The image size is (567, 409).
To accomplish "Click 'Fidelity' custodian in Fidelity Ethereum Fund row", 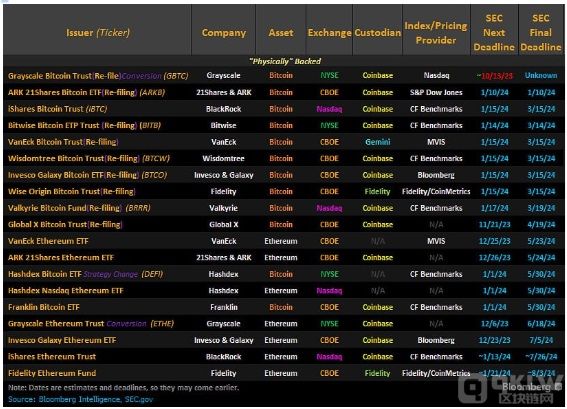I will (x=378, y=374).
